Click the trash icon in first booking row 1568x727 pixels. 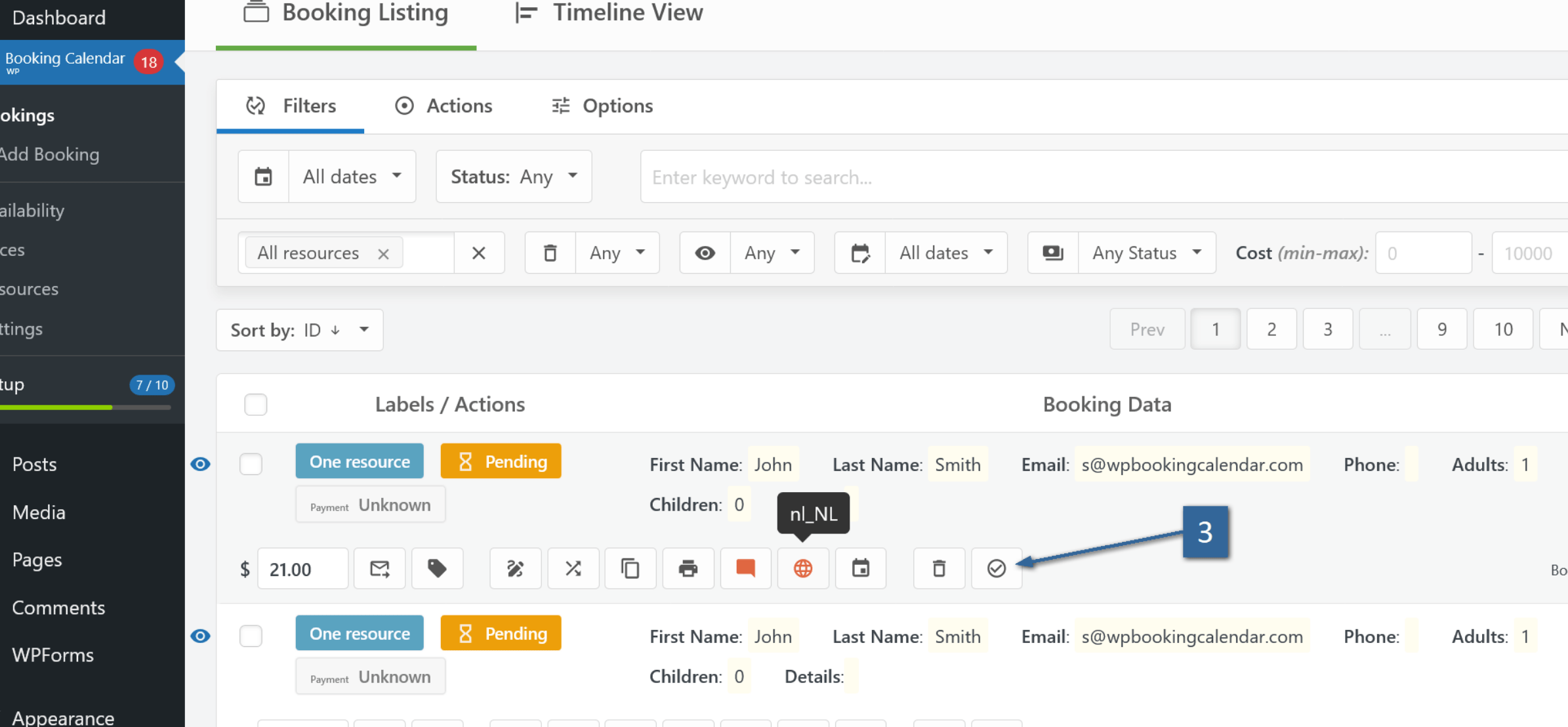pyautogui.click(x=939, y=568)
